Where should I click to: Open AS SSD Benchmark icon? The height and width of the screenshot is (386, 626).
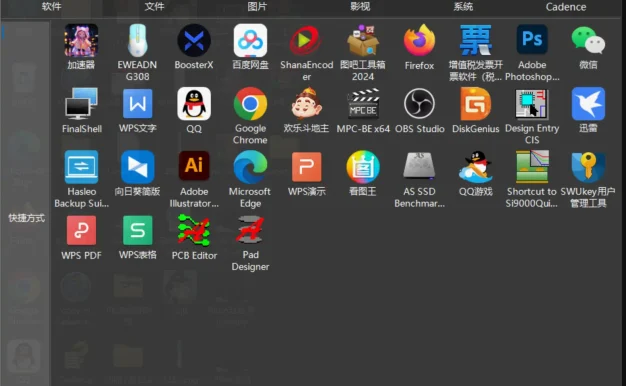tap(419, 166)
